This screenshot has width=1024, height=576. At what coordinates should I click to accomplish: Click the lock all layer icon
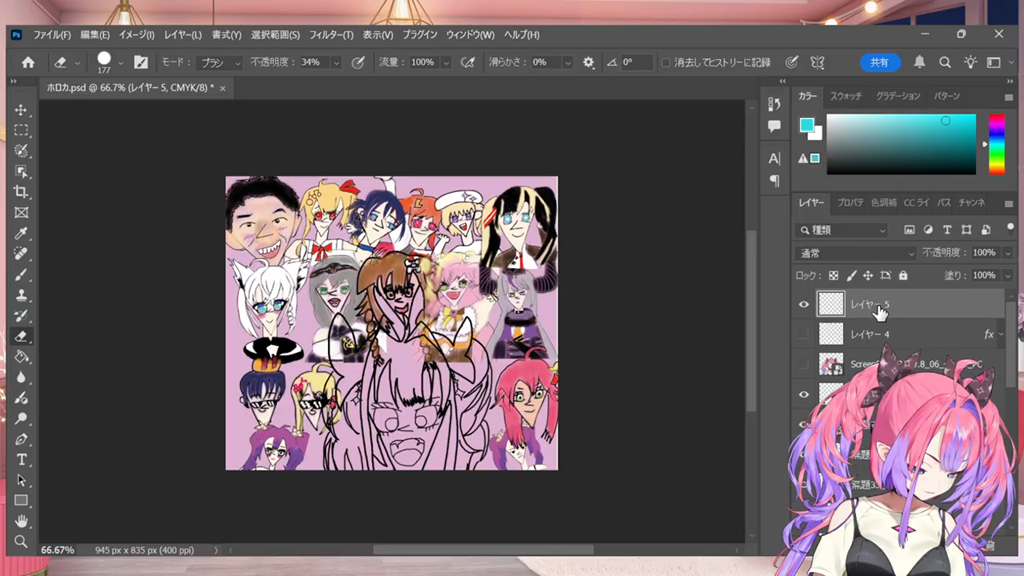coord(903,276)
